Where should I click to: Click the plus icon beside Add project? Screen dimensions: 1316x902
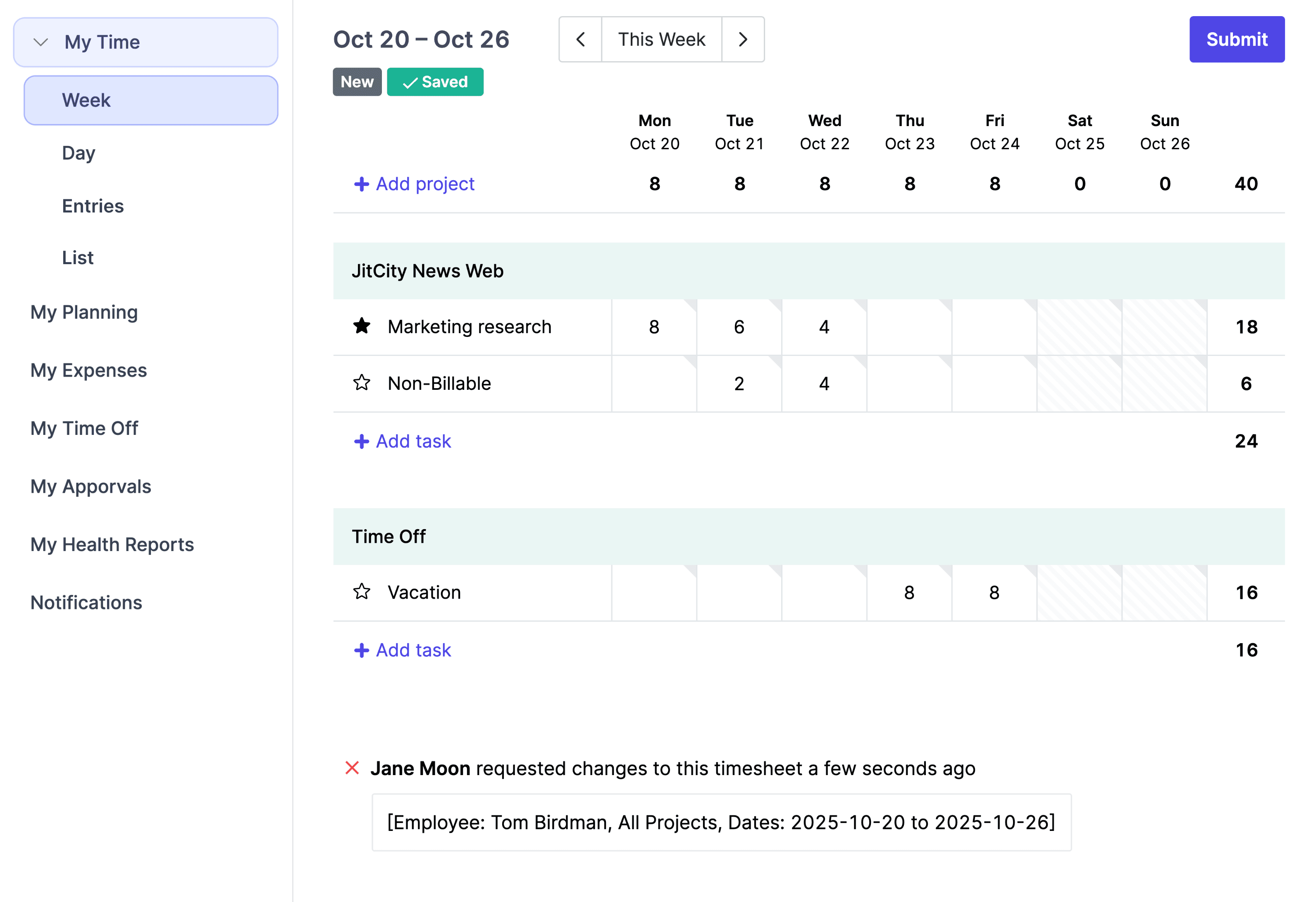click(361, 184)
